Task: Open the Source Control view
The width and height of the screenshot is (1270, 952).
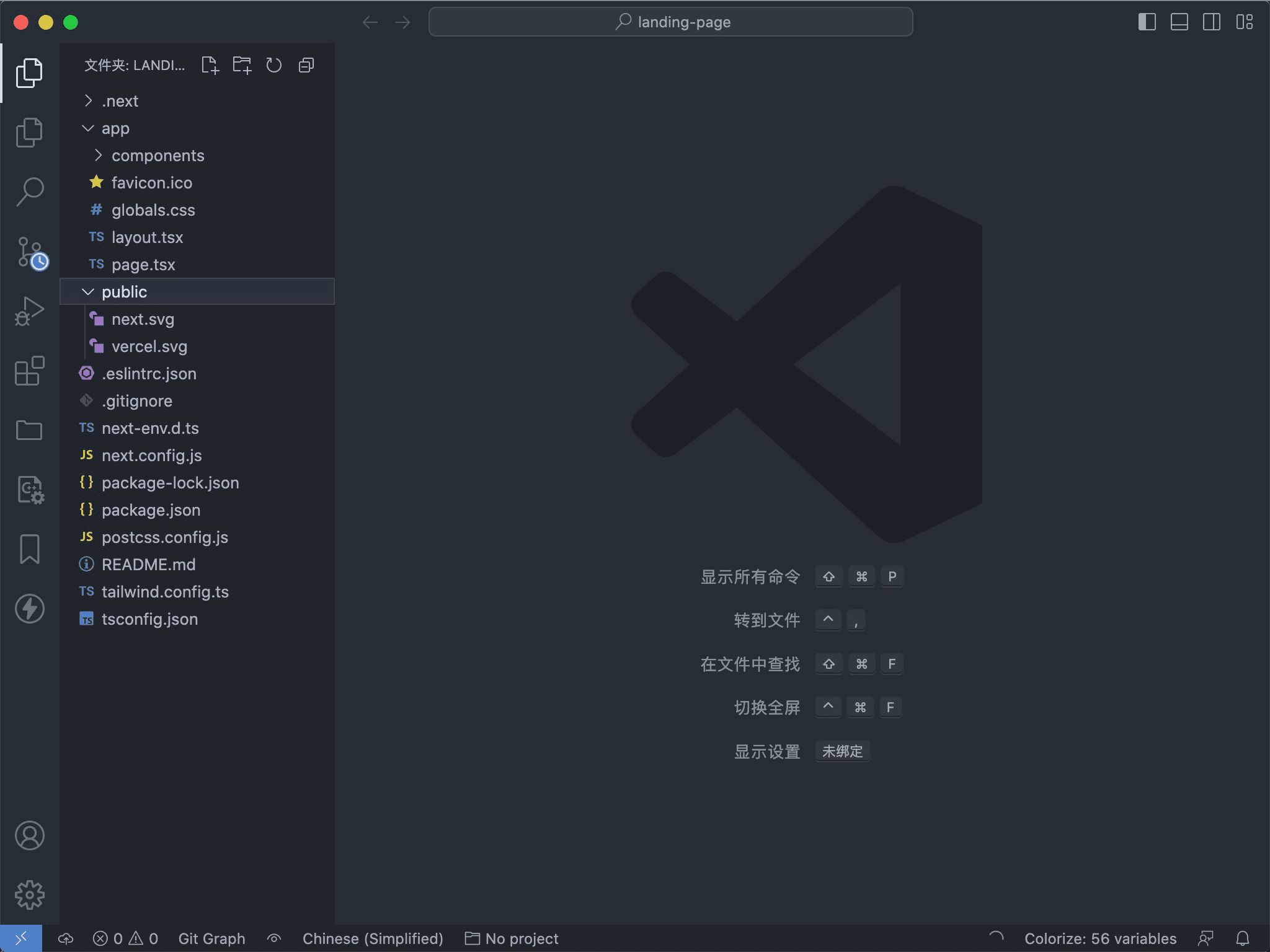Action: point(31,253)
